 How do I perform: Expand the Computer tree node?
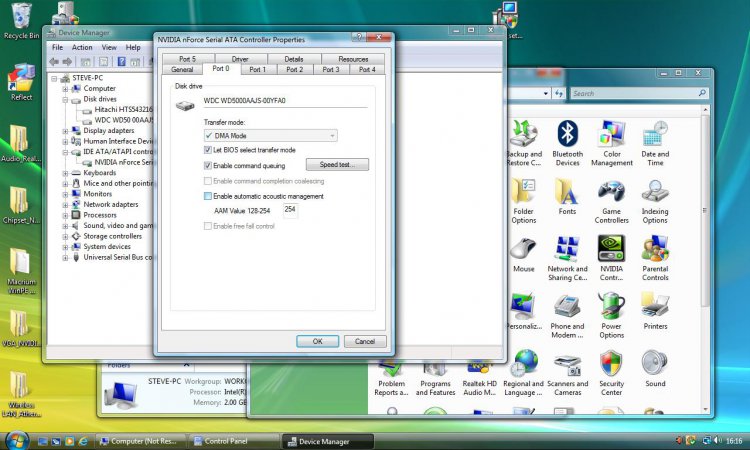point(65,88)
